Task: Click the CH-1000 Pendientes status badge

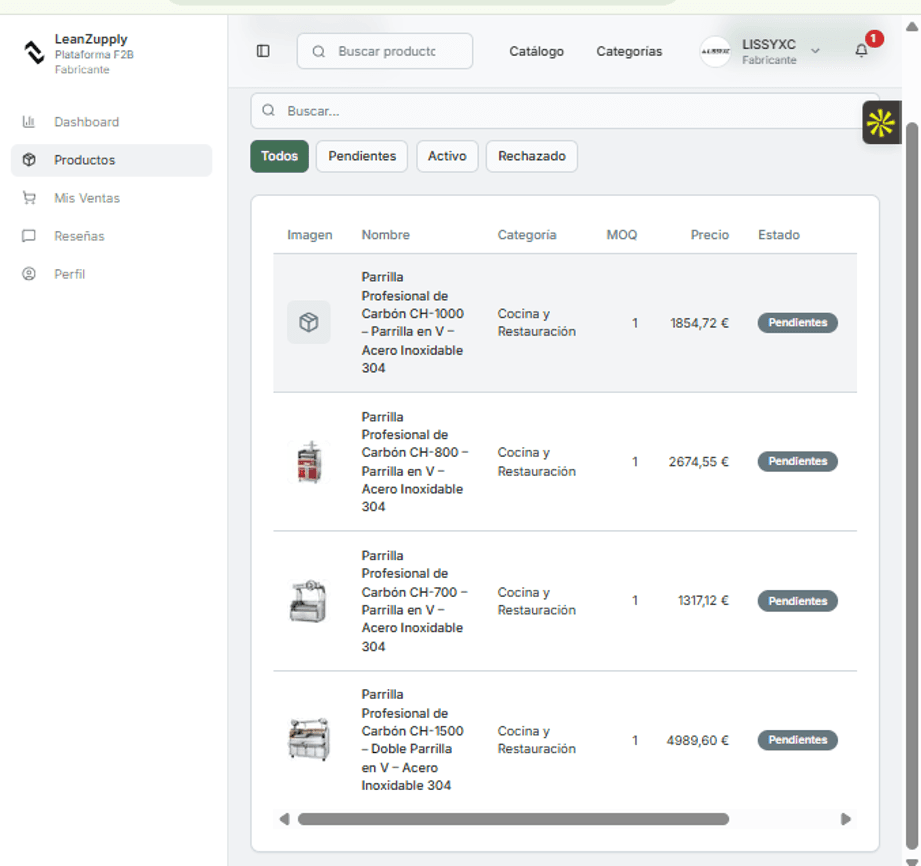Action: coord(798,323)
